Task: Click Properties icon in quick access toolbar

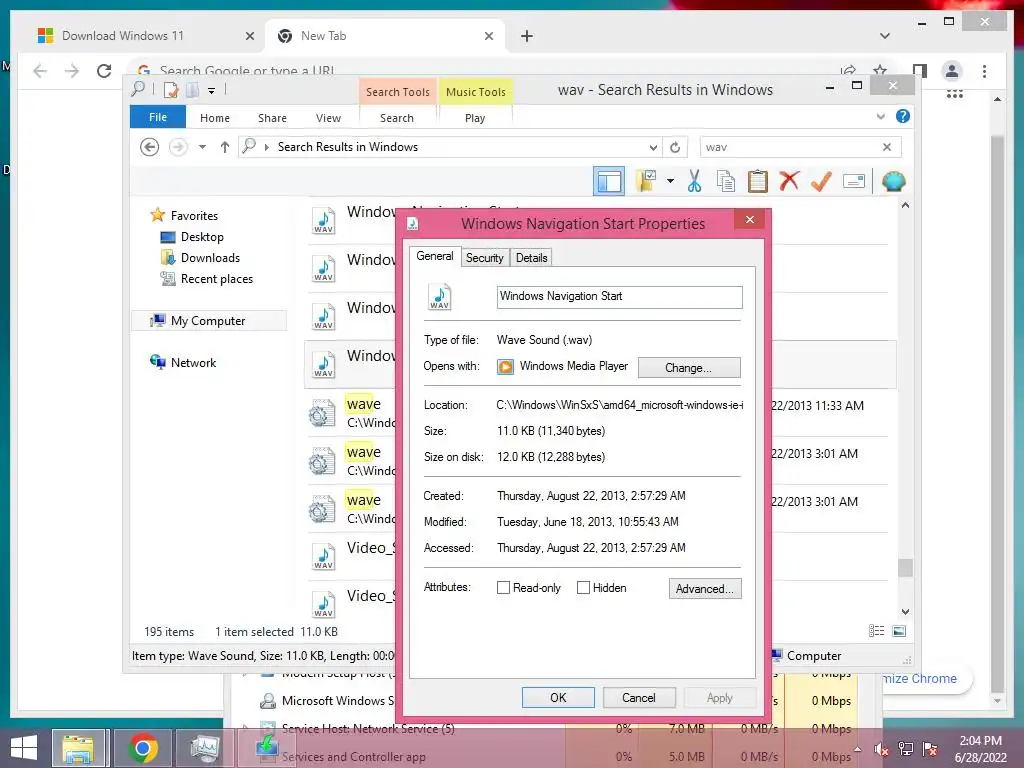Action: click(x=171, y=89)
